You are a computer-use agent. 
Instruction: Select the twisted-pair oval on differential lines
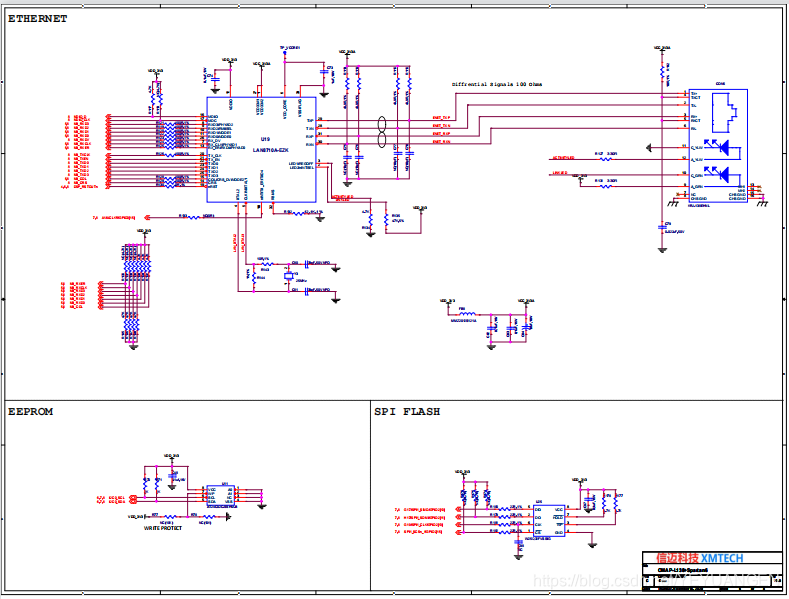(x=379, y=129)
